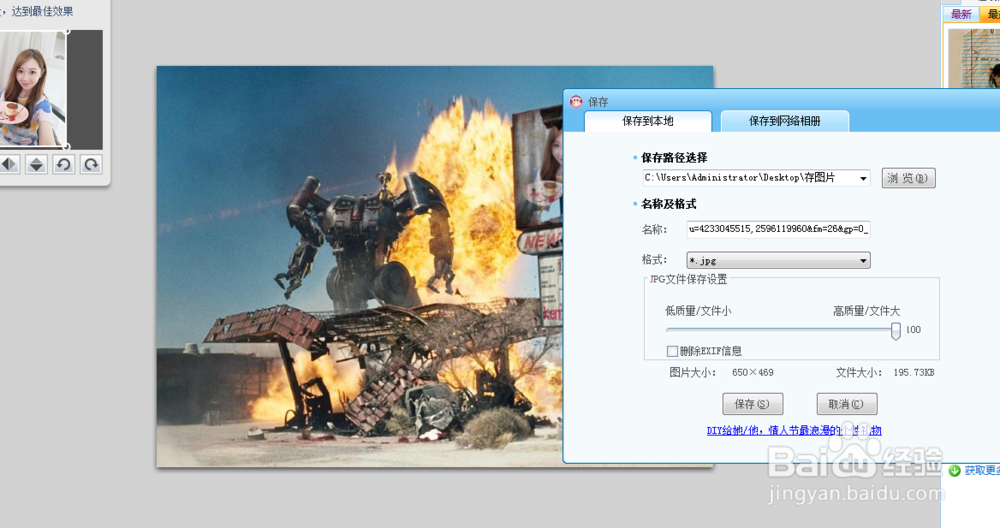Rotate the image clockwise
Screen dimensions: 1000x528
(x=91, y=165)
